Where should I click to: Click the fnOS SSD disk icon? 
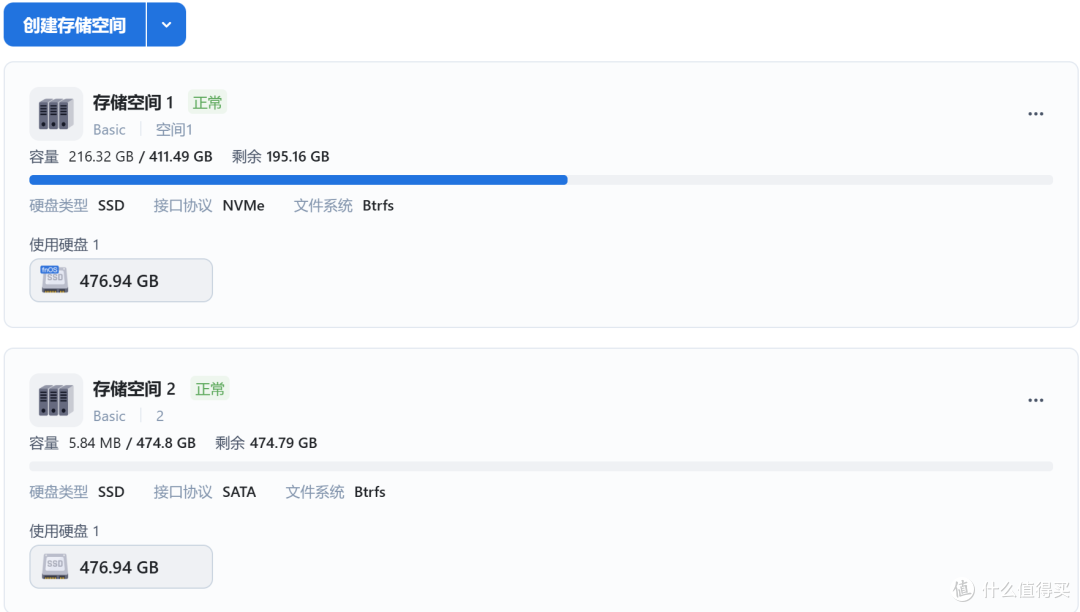[x=54, y=279]
